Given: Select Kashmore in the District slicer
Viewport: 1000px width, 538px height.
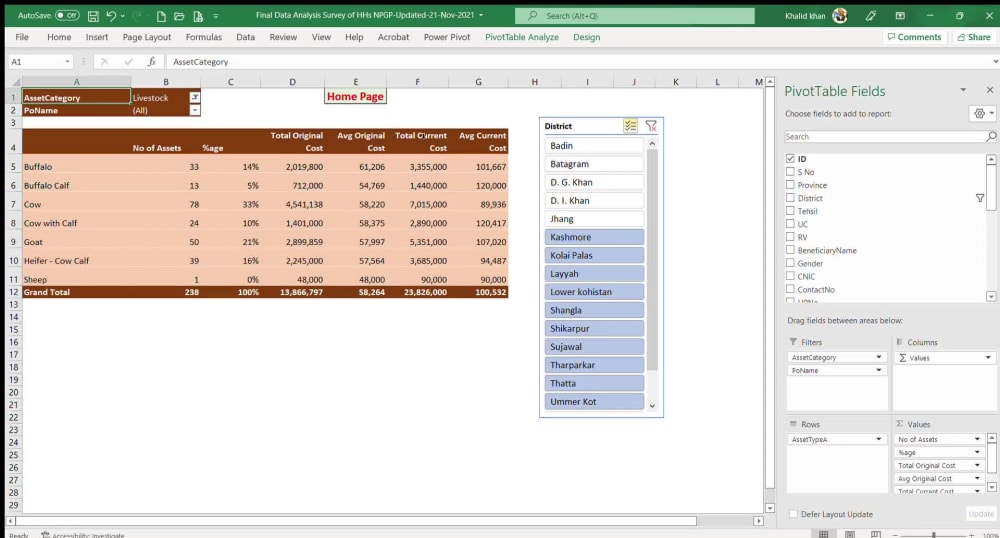Looking at the screenshot, I should click(594, 237).
